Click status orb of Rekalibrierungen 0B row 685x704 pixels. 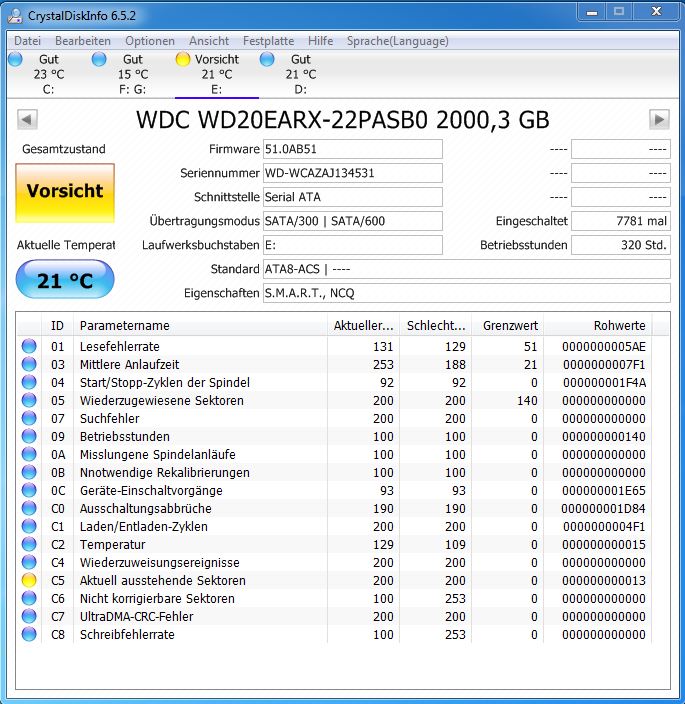(x=29, y=472)
